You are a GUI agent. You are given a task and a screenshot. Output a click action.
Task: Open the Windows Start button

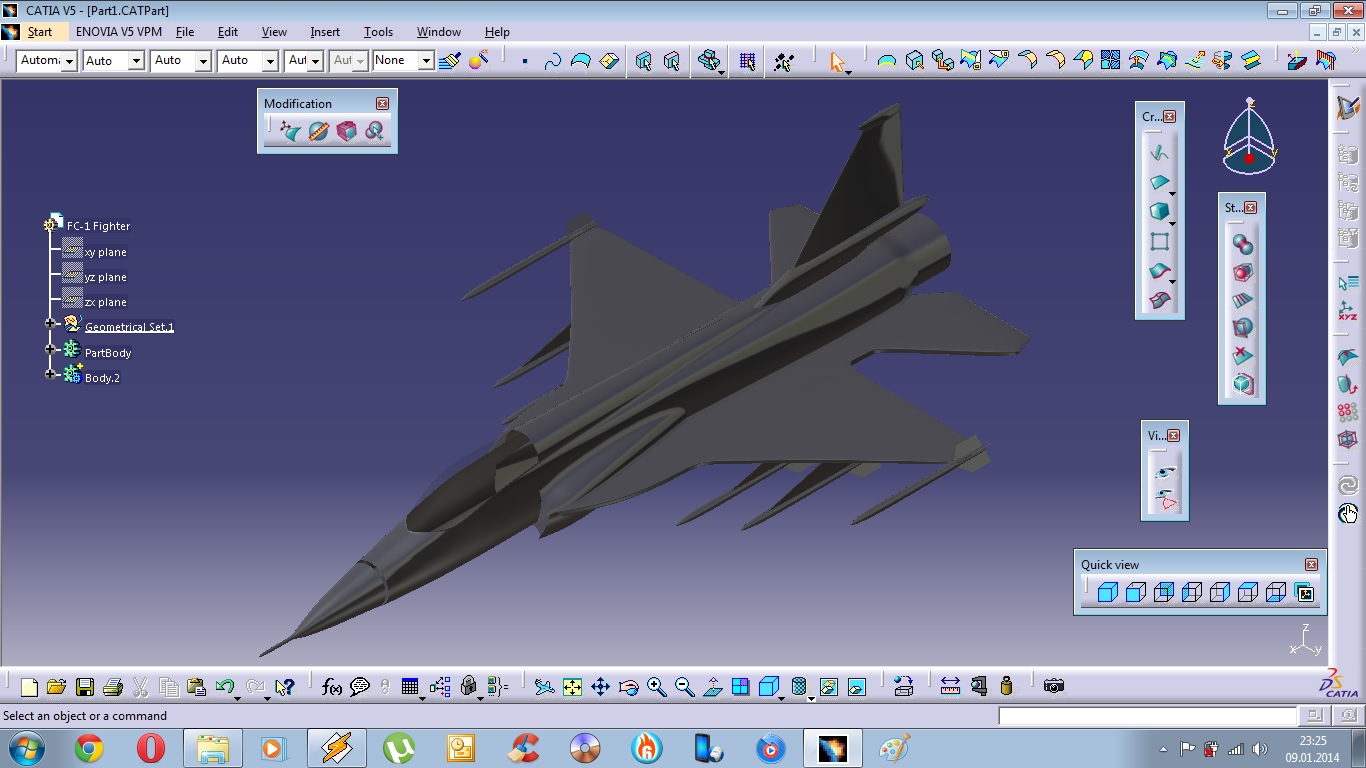coord(26,748)
